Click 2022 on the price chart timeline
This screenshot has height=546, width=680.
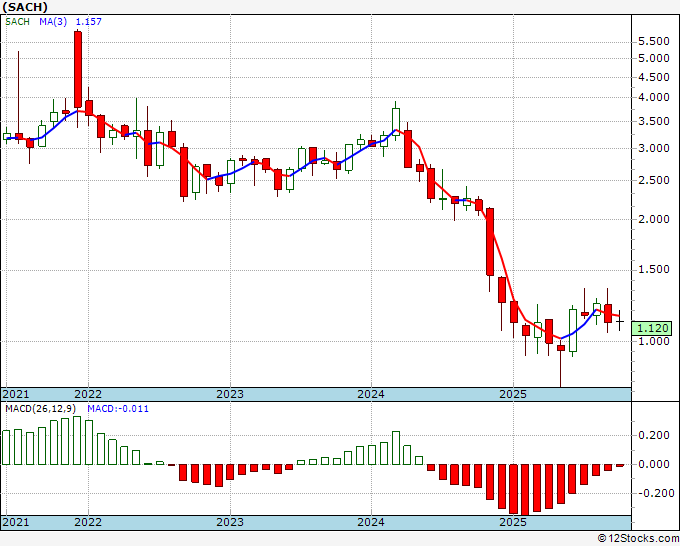[x=88, y=394]
